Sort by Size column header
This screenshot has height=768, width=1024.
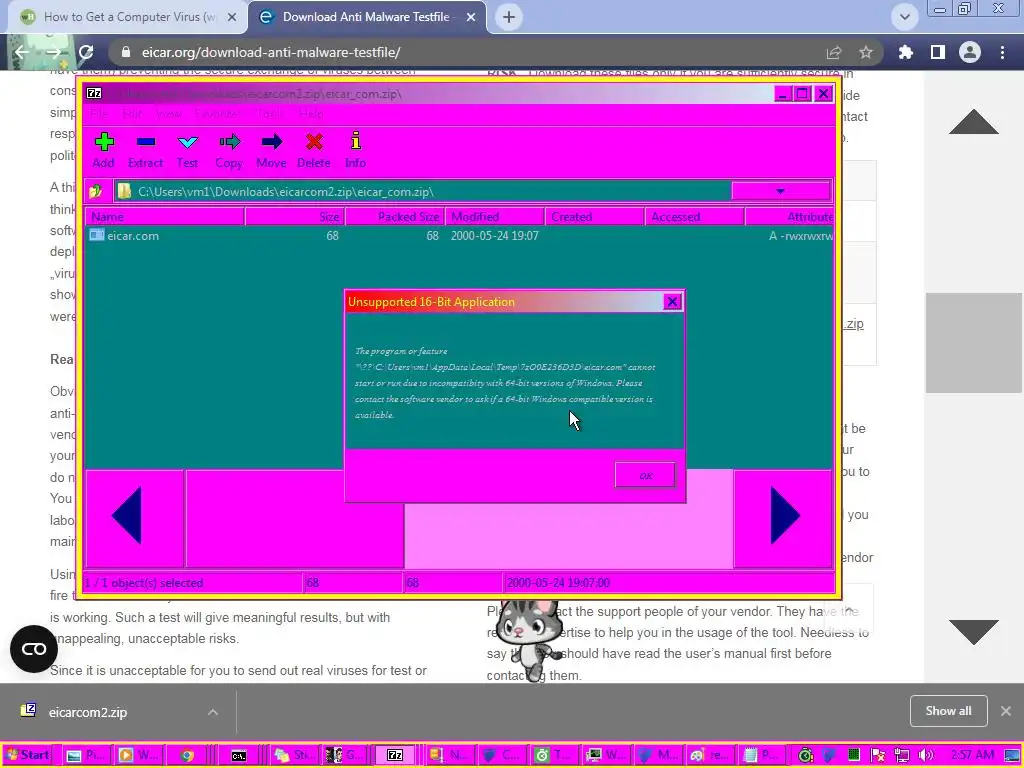pyautogui.click(x=295, y=217)
